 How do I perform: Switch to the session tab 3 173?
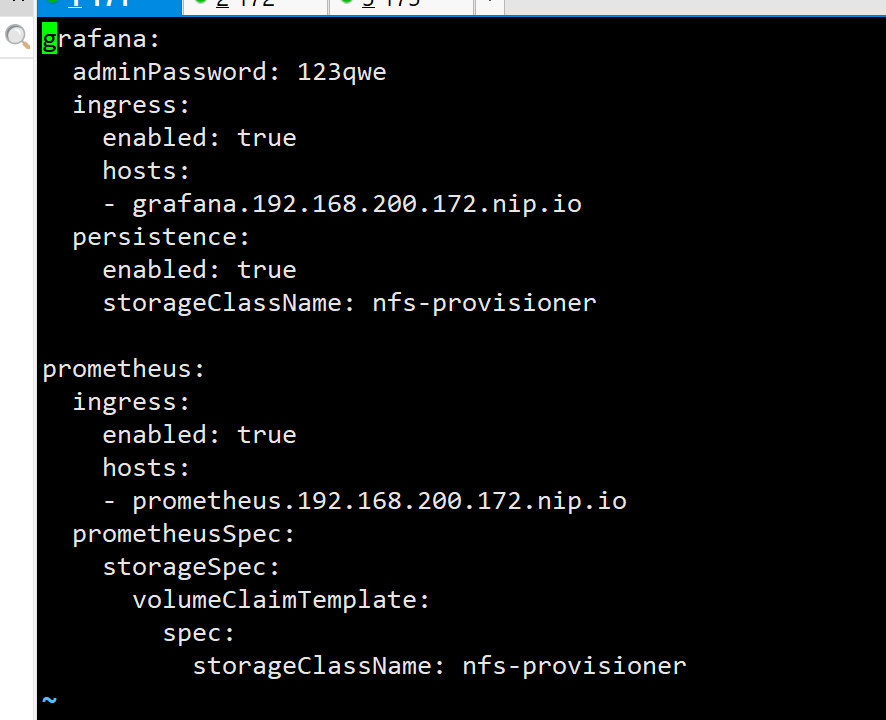(x=401, y=6)
